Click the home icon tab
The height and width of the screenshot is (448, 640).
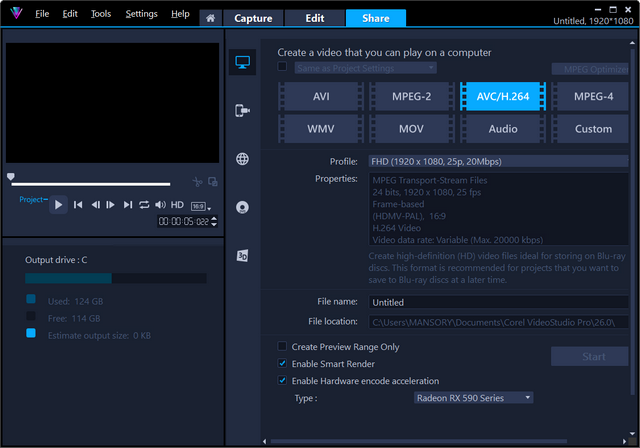(210, 18)
